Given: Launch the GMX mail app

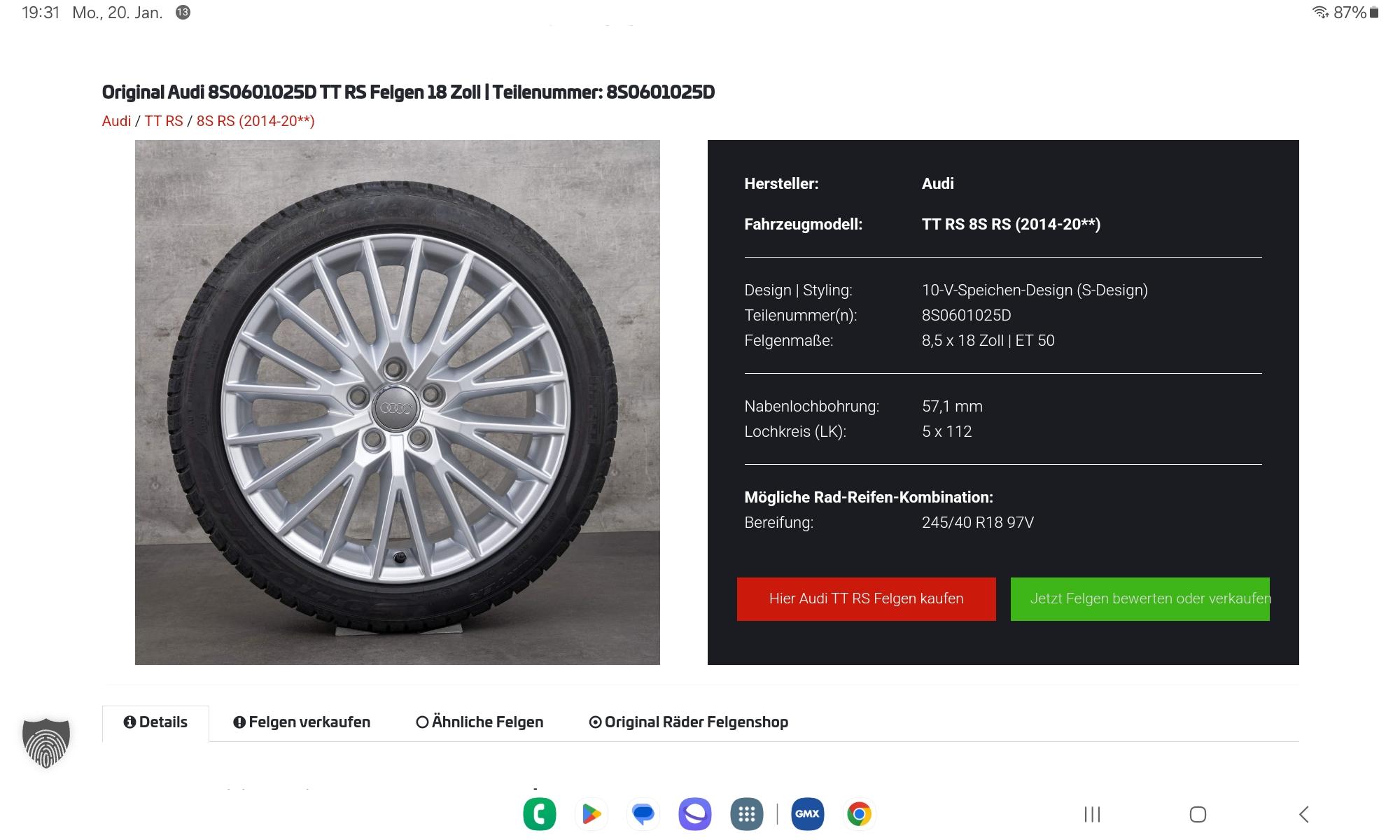Looking at the screenshot, I should pos(807,814).
